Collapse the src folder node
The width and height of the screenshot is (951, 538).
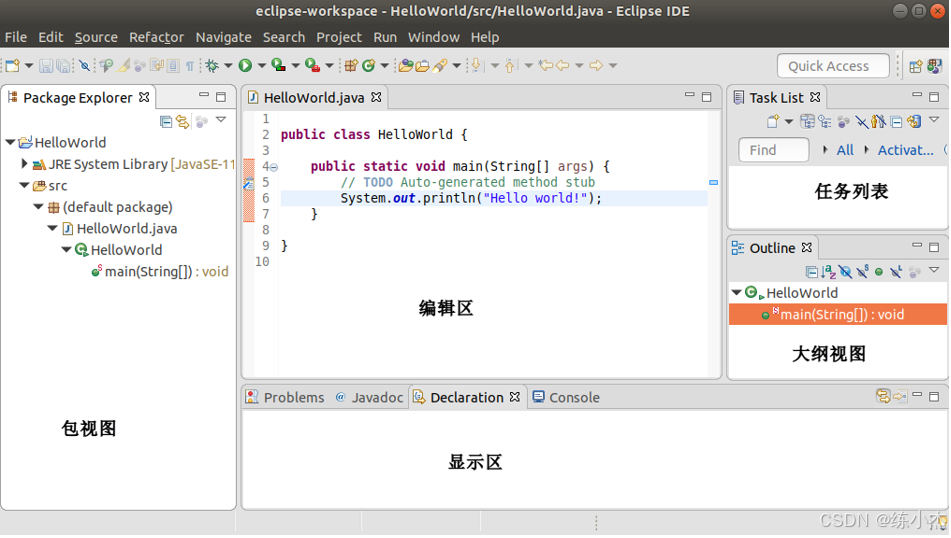[24, 186]
